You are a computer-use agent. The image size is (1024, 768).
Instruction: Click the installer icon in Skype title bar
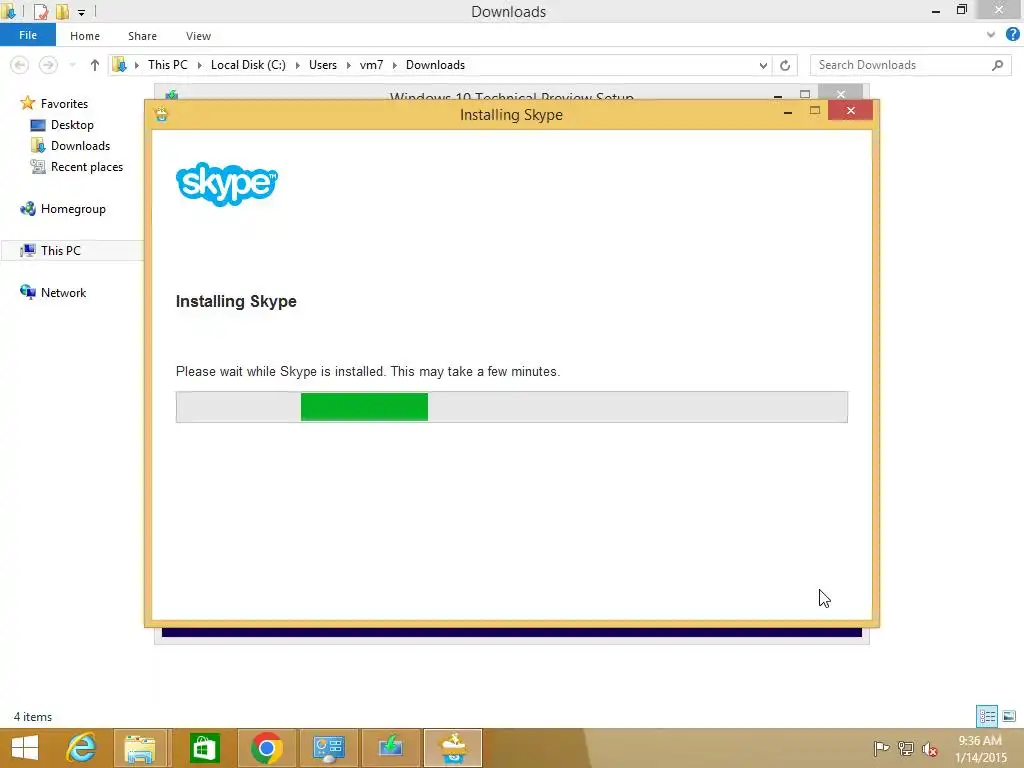[161, 114]
